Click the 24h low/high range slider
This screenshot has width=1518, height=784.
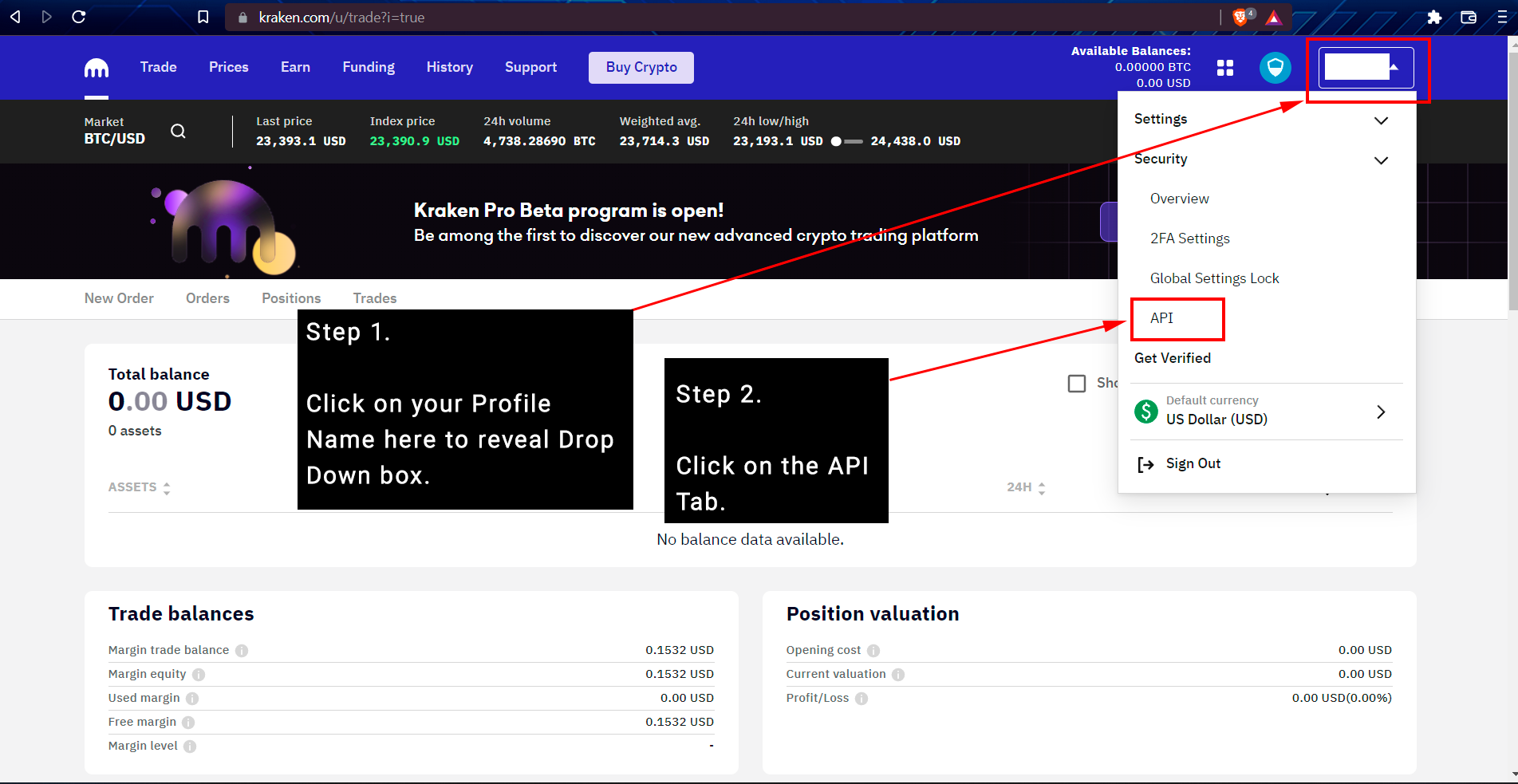pos(846,141)
